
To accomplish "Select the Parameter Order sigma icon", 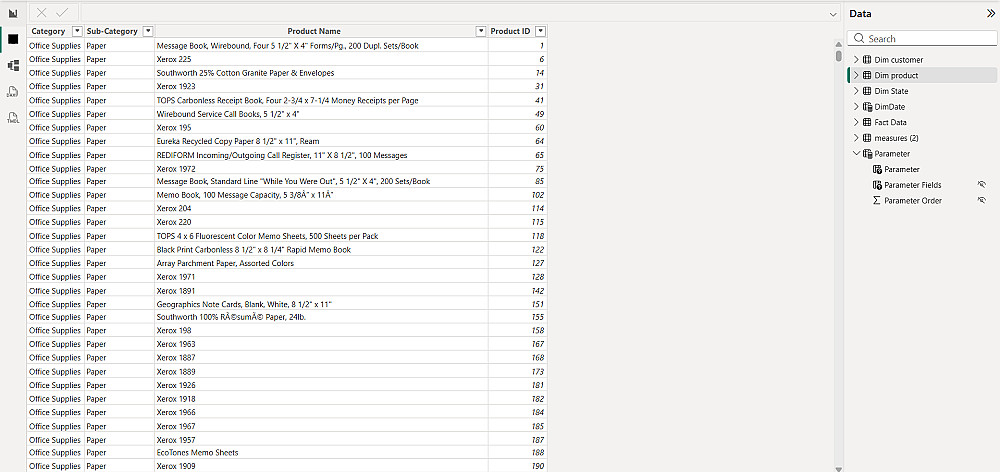I will point(878,201).
